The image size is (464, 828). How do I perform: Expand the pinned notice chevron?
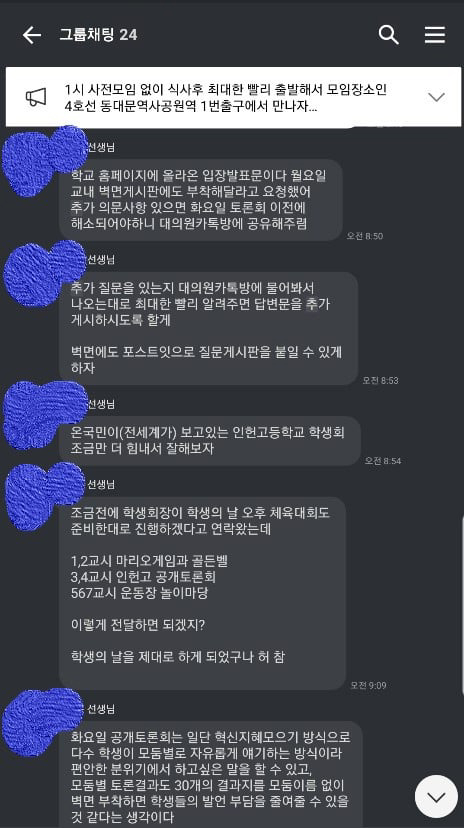437,97
